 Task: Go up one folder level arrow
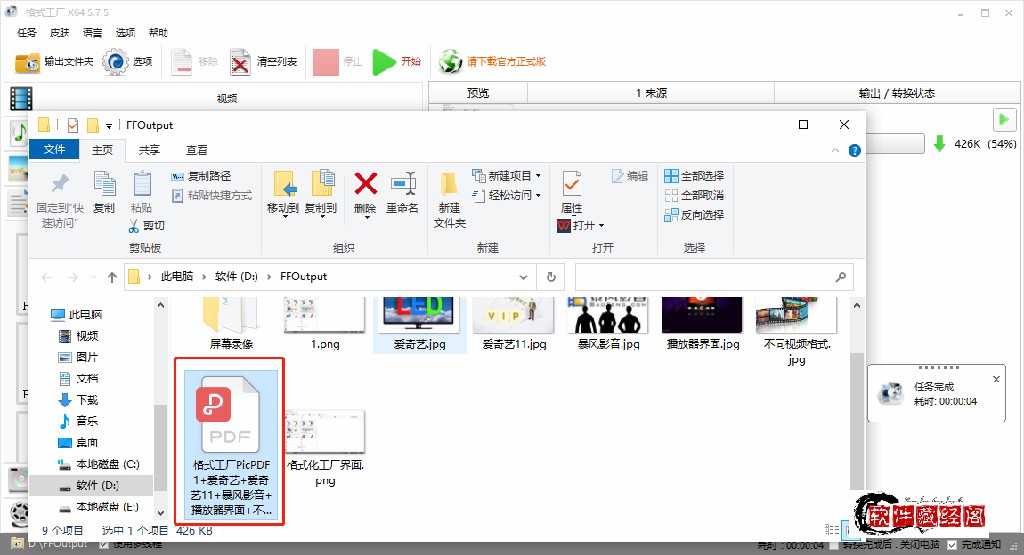coord(112,278)
